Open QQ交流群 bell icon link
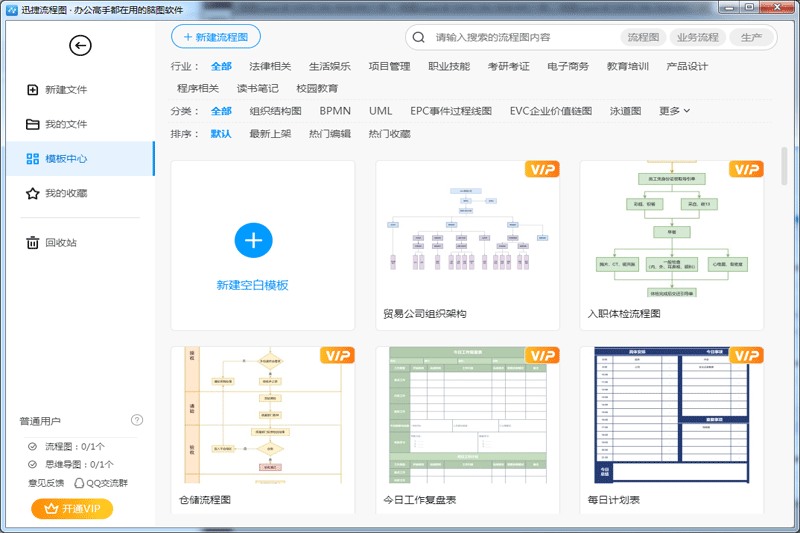The image size is (800, 533). tap(80, 482)
